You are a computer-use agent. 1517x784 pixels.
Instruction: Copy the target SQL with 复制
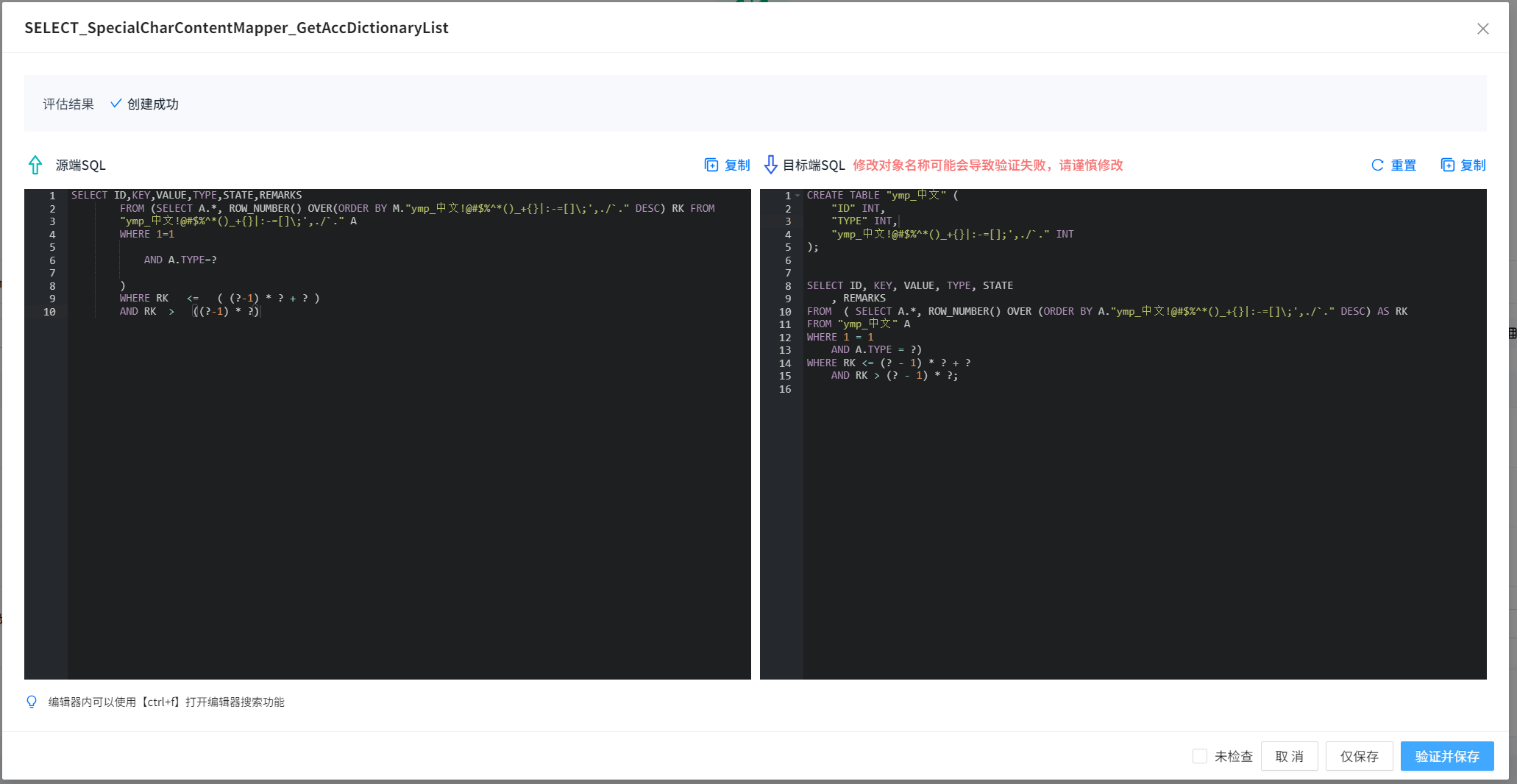(1463, 165)
